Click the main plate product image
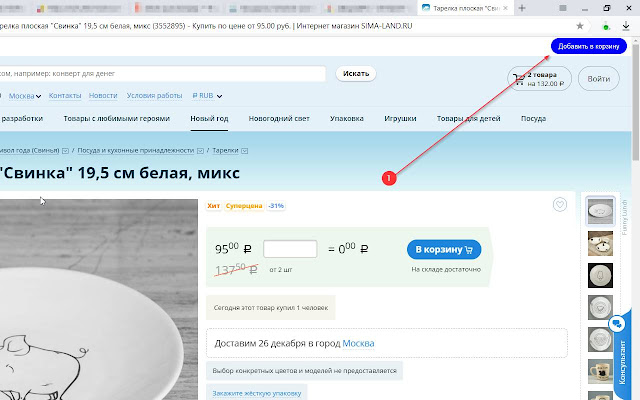 (x=99, y=300)
